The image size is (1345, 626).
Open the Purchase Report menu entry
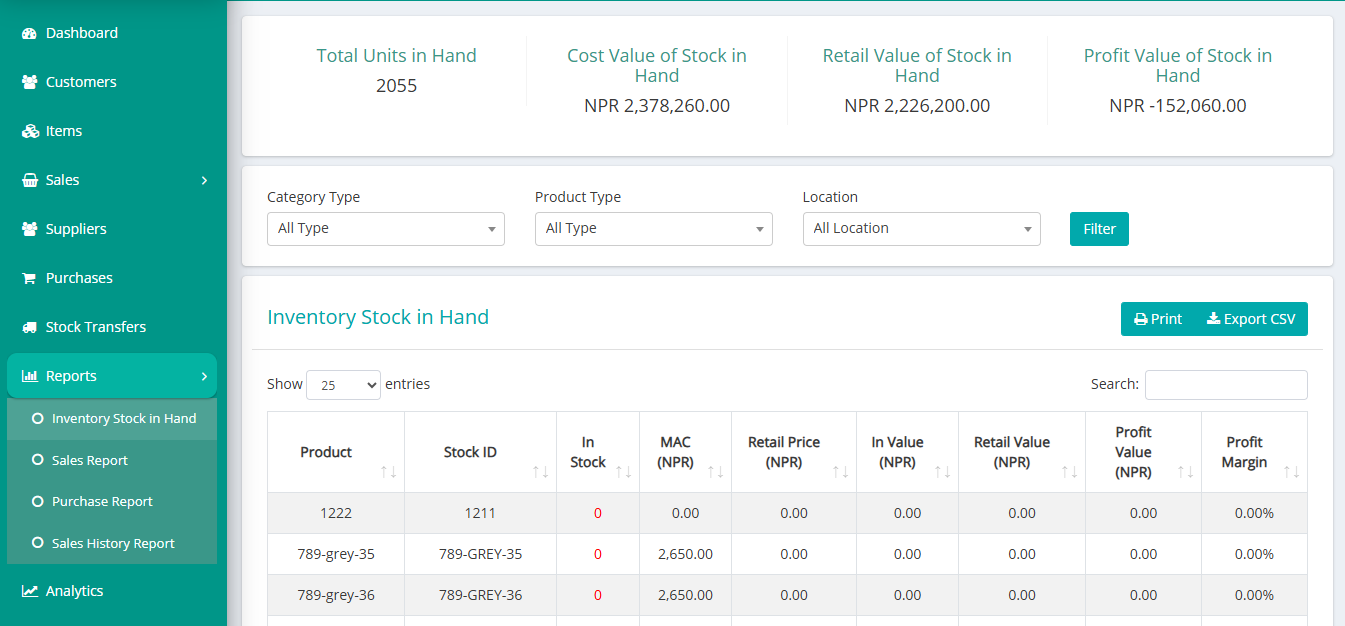(104, 501)
